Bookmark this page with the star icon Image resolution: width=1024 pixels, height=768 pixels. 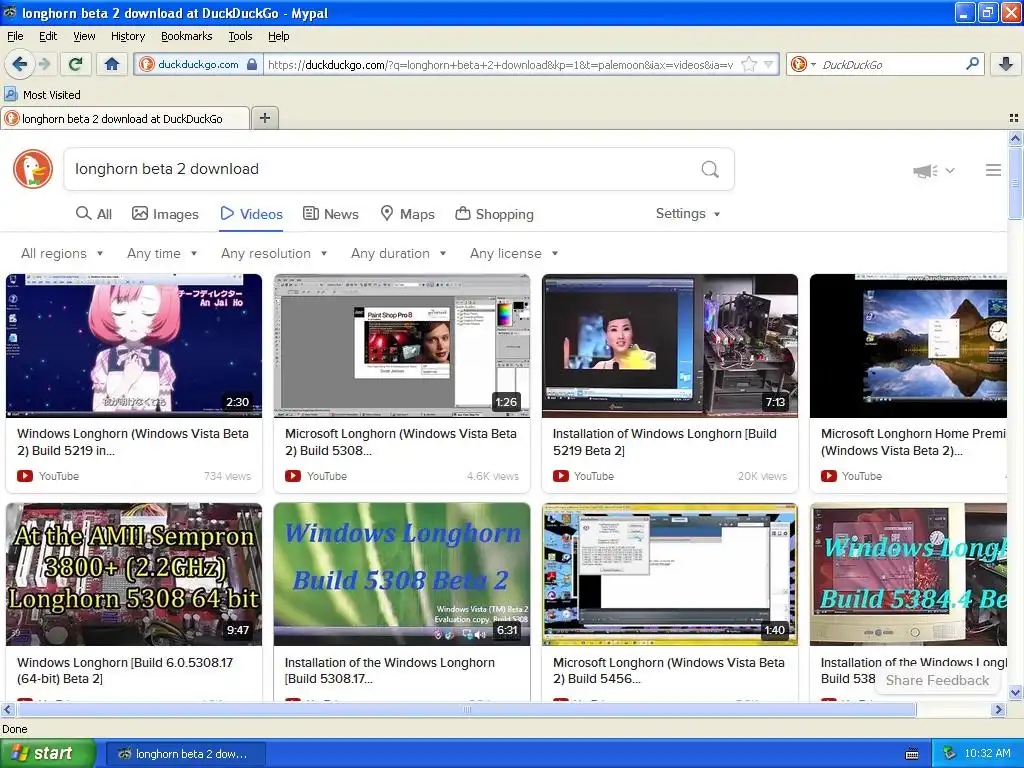[750, 64]
